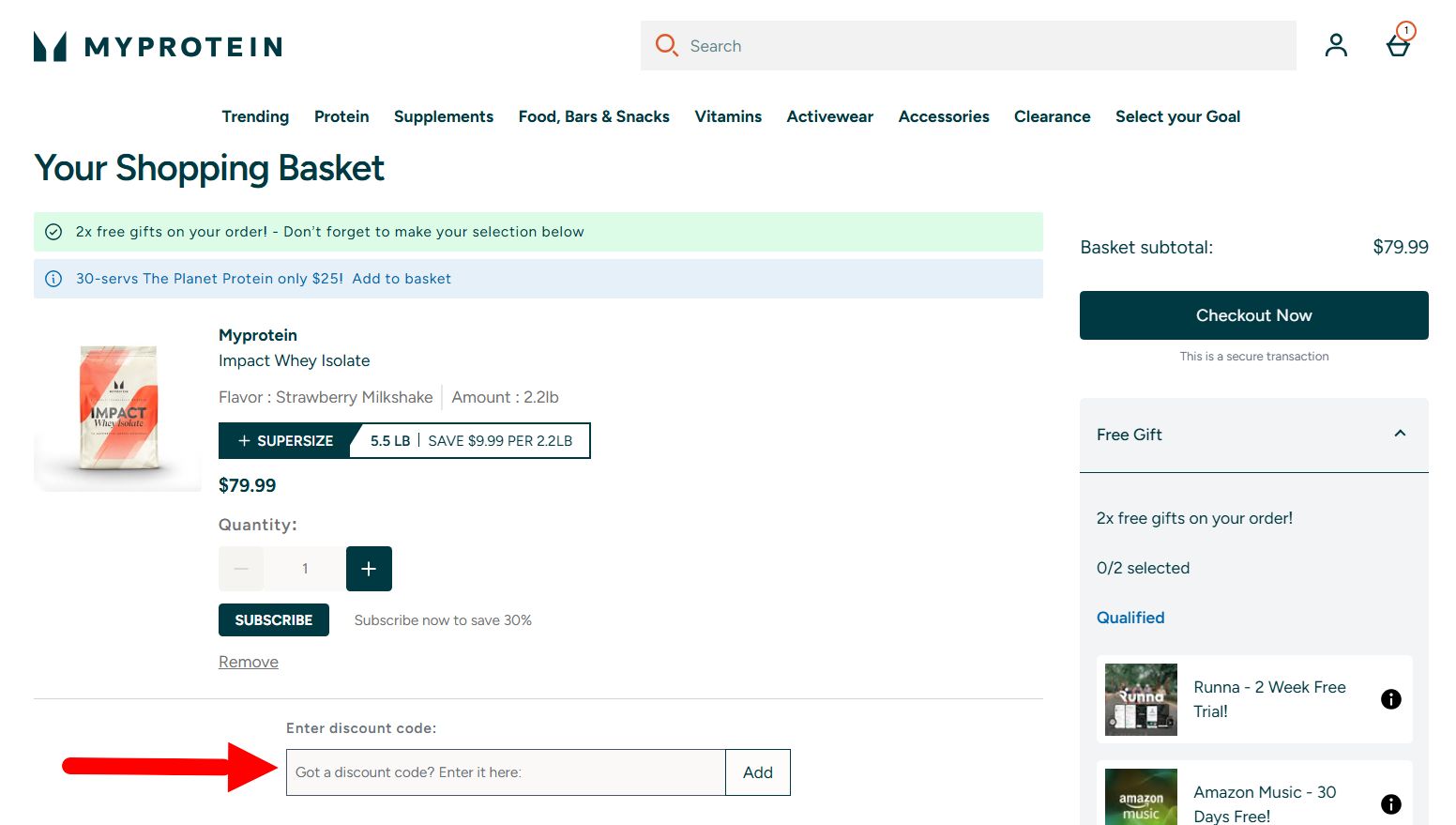This screenshot has height=825, width=1456.
Task: Click the Myprotein logo
Action: (x=158, y=46)
